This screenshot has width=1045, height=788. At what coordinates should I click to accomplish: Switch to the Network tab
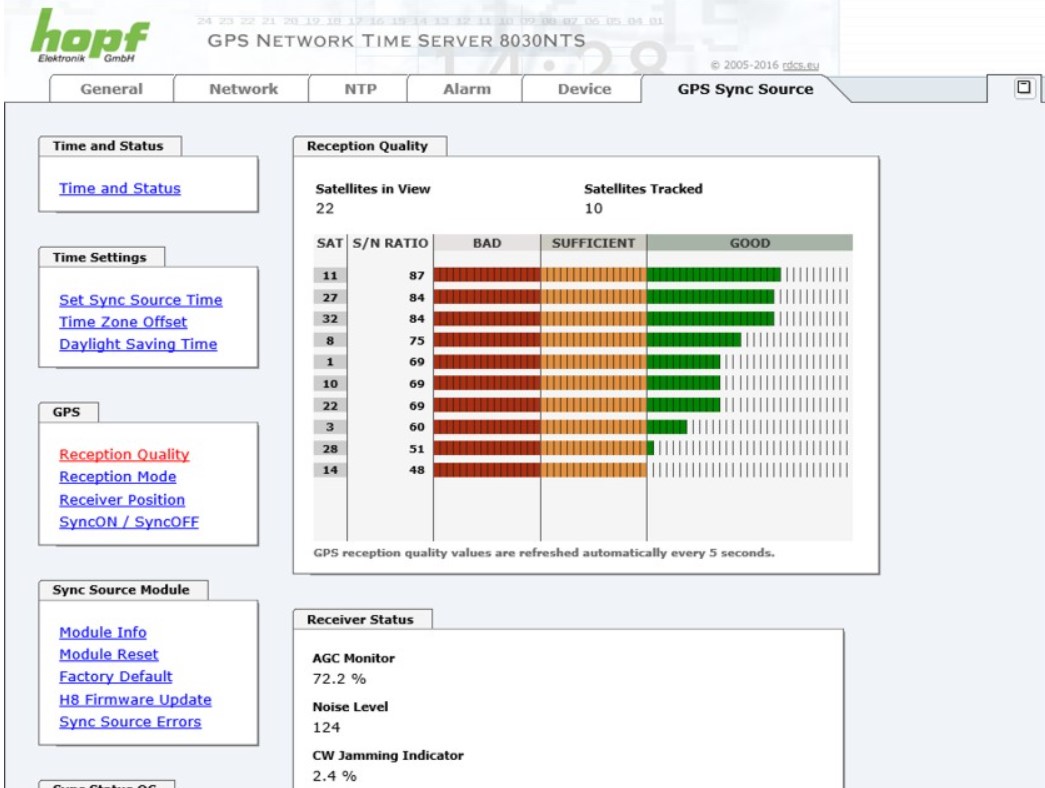coord(243,89)
